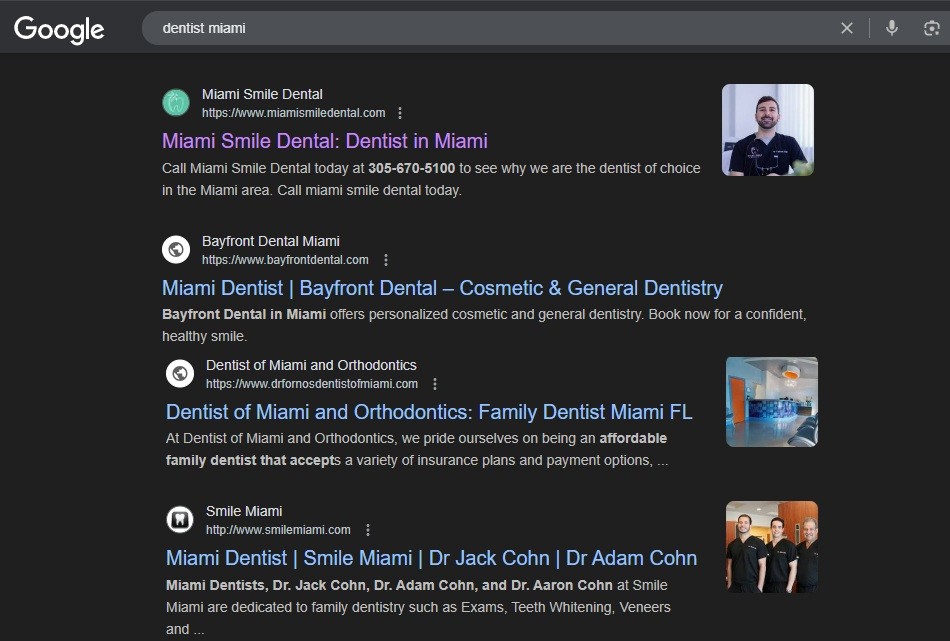The height and width of the screenshot is (641, 950).
Task: Open 'Miami Smile Dental: Dentist in Miami' link
Action: [x=325, y=141]
